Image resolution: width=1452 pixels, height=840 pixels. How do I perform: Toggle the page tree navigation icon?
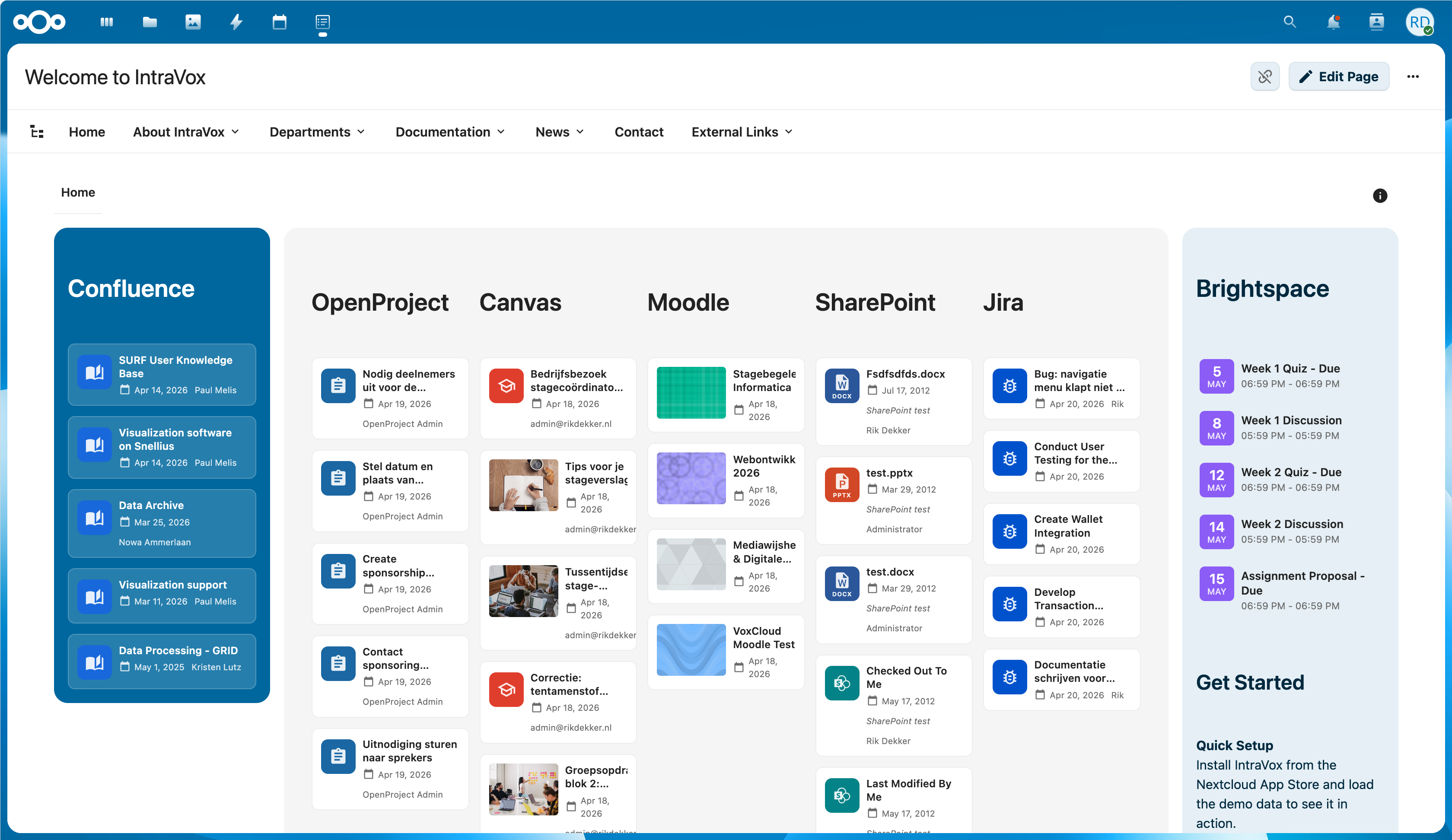point(37,132)
